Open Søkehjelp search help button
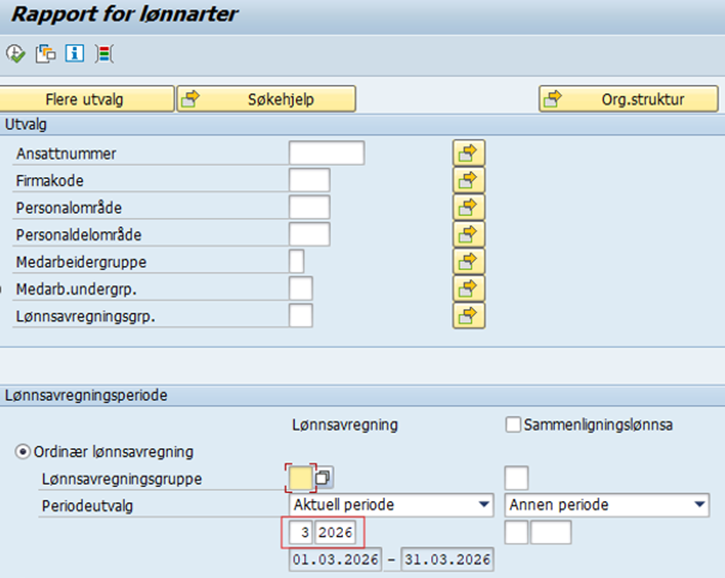Viewport: 725px width, 578px height. pos(266,99)
